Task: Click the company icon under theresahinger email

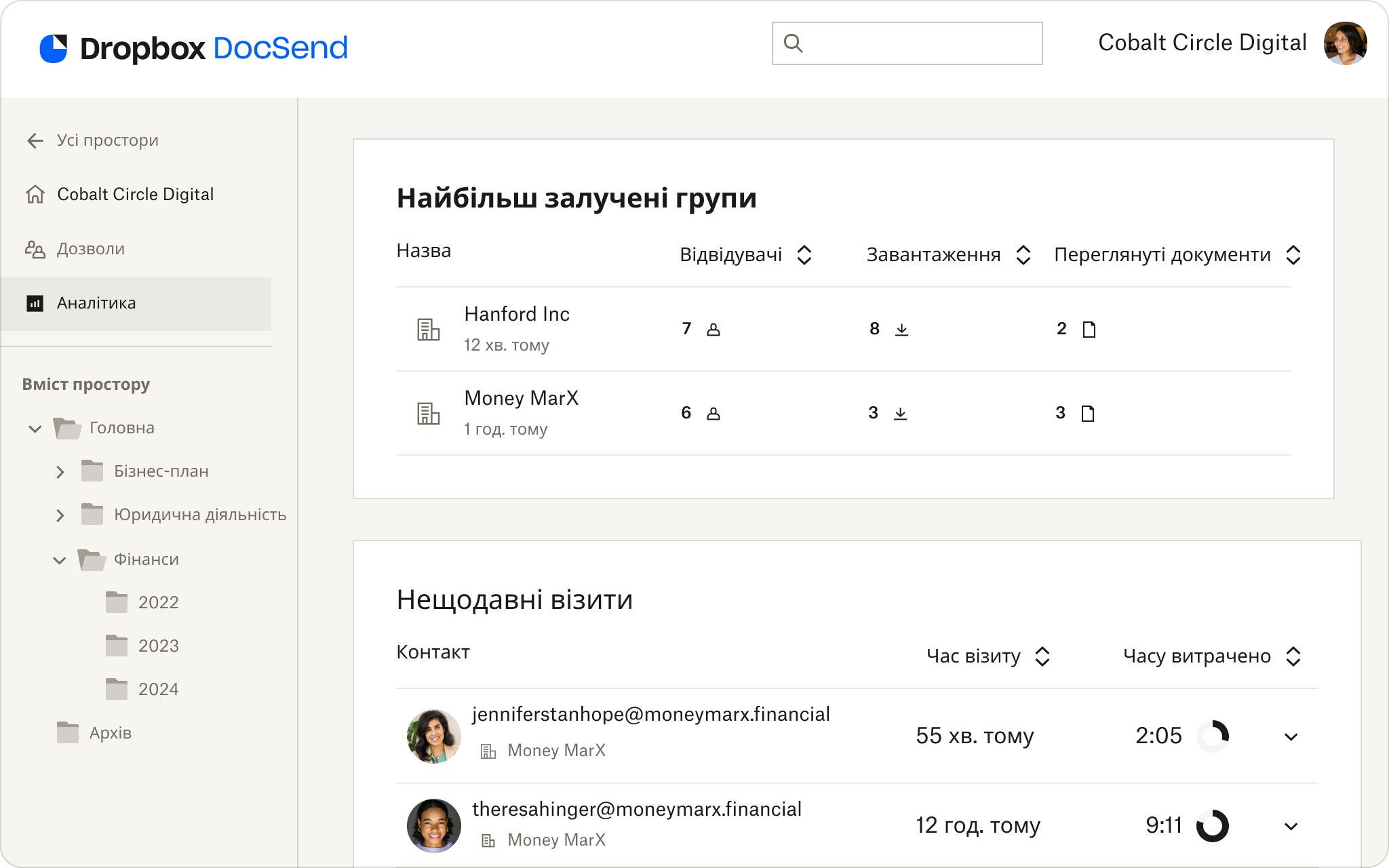Action: point(488,841)
